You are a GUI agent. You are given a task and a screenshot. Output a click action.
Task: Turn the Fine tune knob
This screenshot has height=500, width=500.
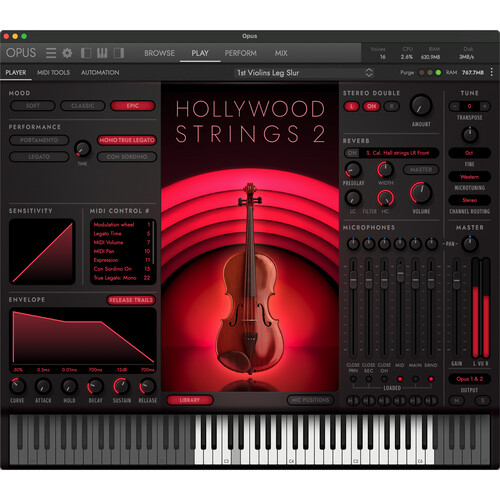(x=470, y=135)
